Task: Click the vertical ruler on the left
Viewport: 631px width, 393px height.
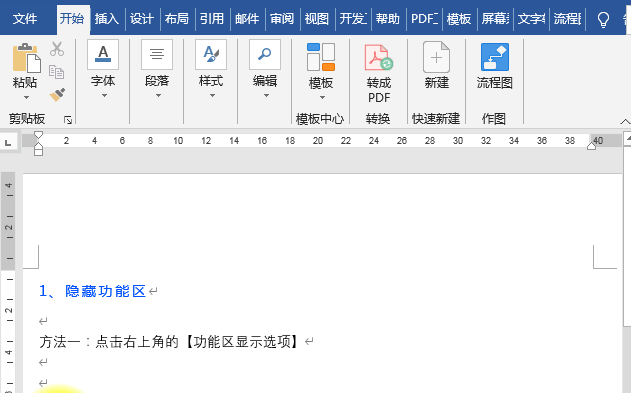Action: click(8, 282)
